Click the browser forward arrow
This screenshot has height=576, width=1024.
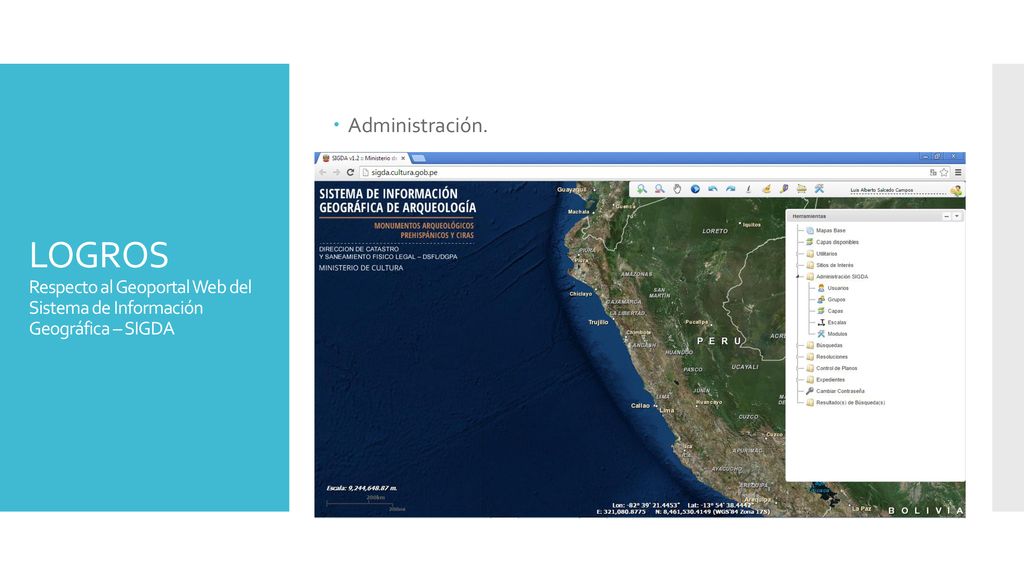click(x=336, y=172)
